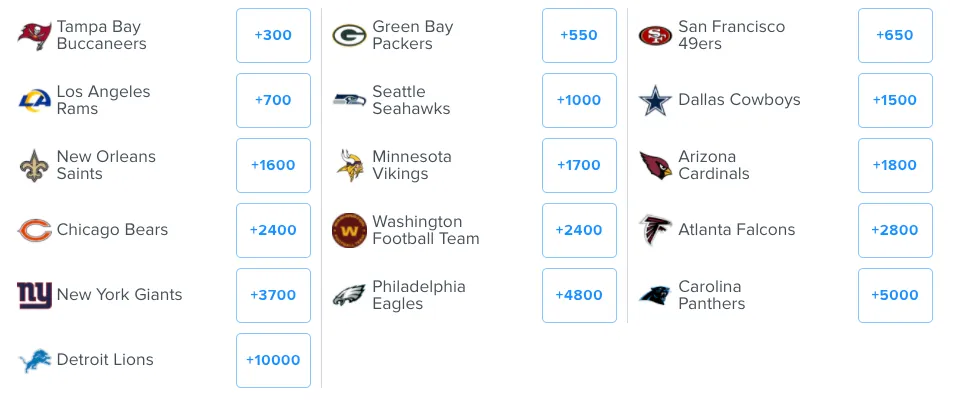Screen dimensions: 953x405
Task: Pick the +650 odds for 49ers
Action: click(x=895, y=36)
